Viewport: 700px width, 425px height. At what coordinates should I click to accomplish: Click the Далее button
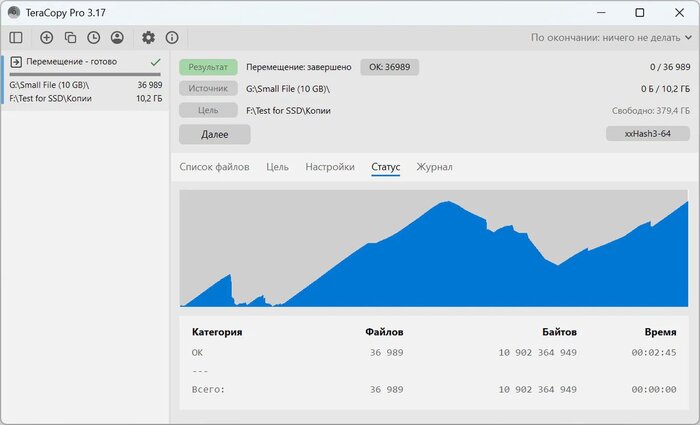(x=215, y=134)
